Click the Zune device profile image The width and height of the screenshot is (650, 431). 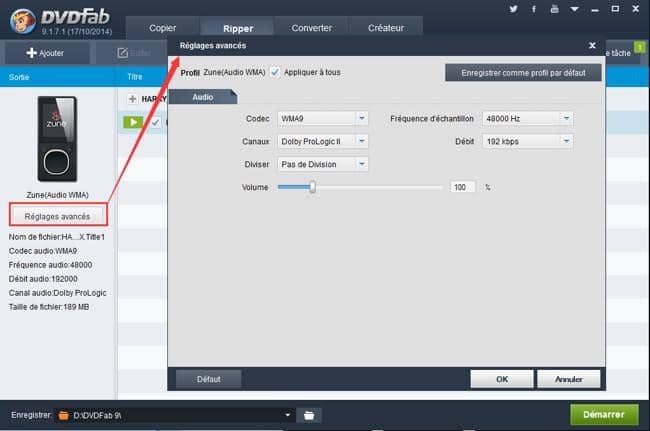pyautogui.click(x=57, y=139)
